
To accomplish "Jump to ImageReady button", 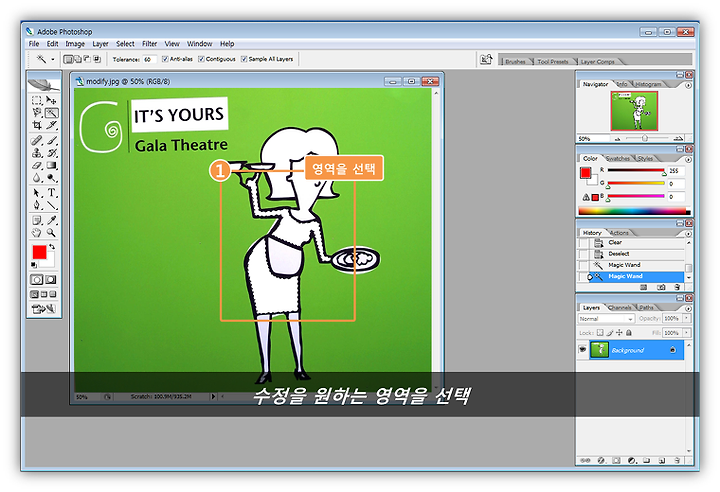I will (44, 309).
